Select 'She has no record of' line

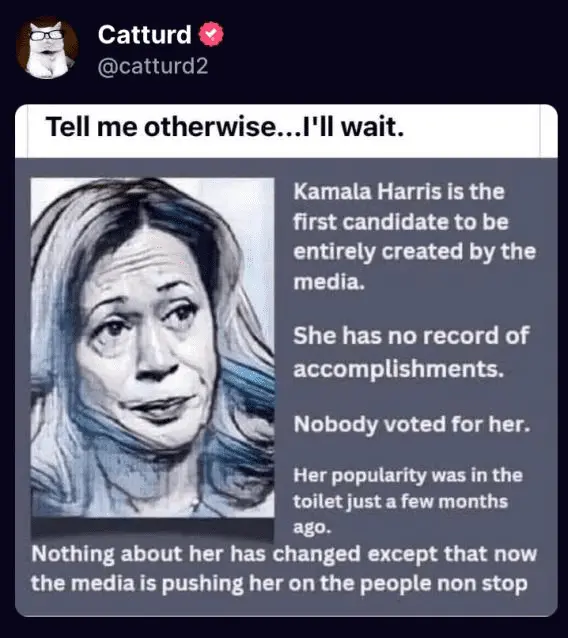coord(411,336)
